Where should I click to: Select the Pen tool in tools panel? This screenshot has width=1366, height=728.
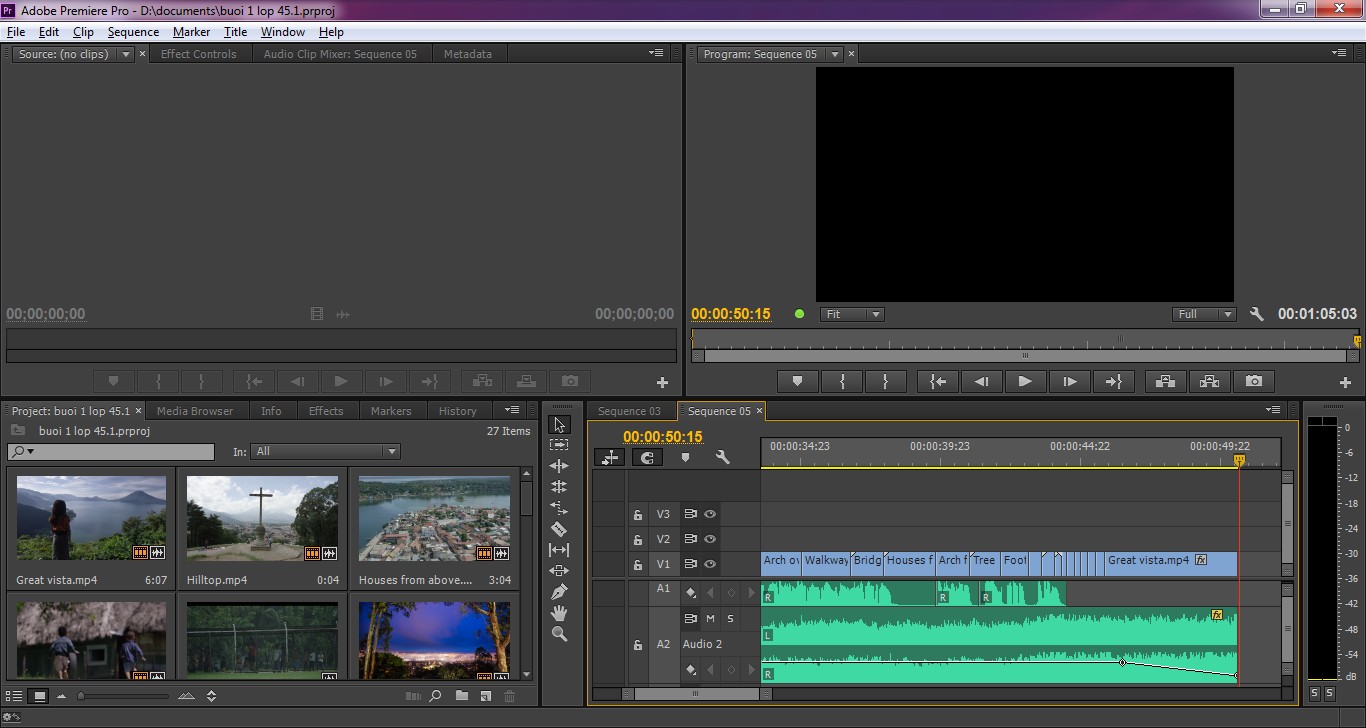click(559, 592)
